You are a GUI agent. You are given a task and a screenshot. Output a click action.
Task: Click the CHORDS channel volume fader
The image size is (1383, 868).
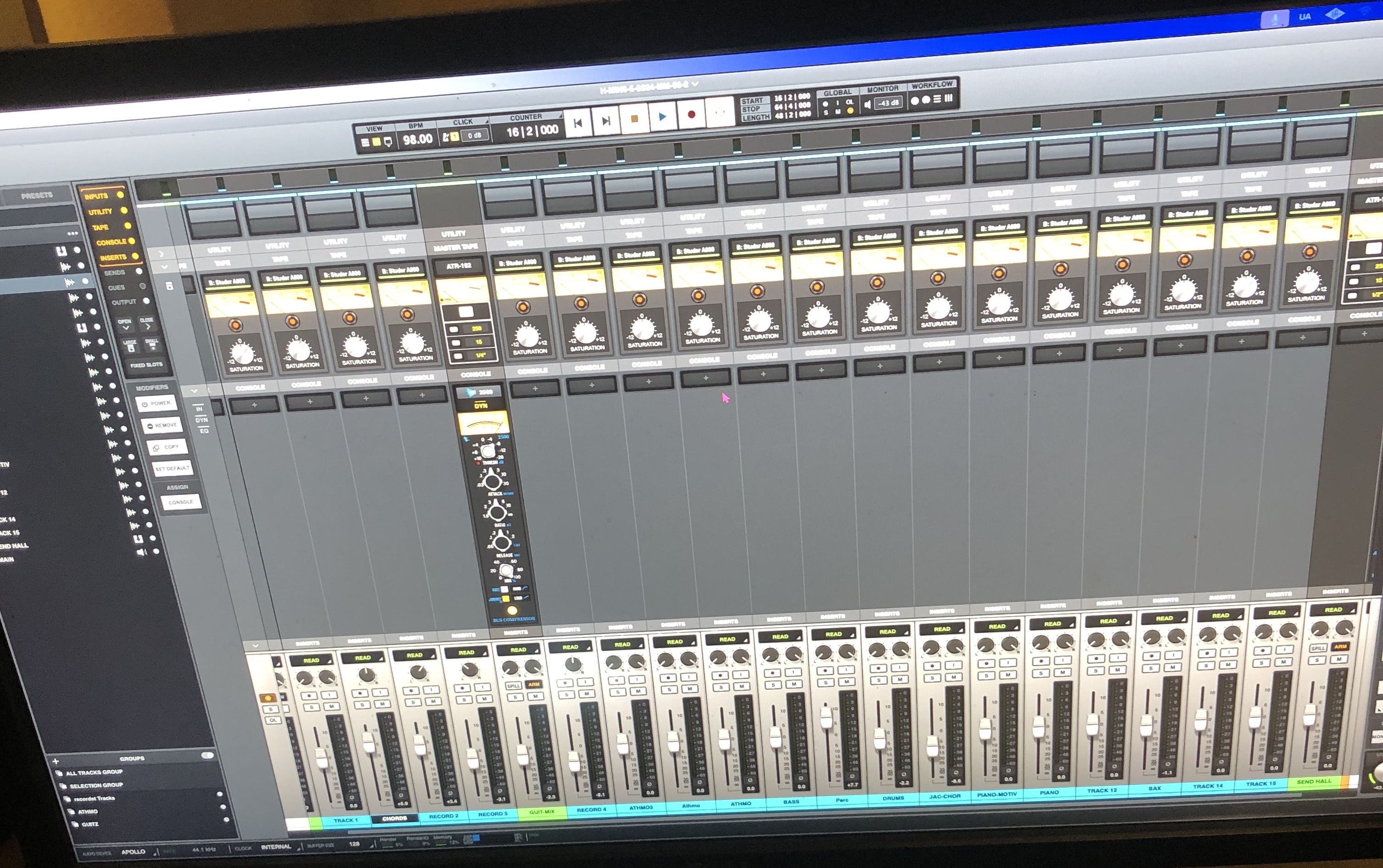click(369, 742)
